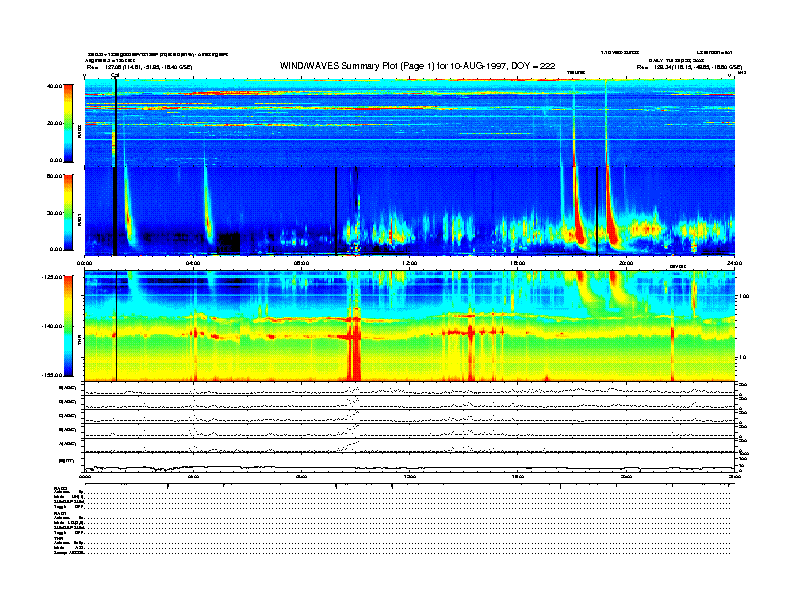Select the 40.00 color scale label
The height and width of the screenshot is (612, 792).
(x=54, y=86)
